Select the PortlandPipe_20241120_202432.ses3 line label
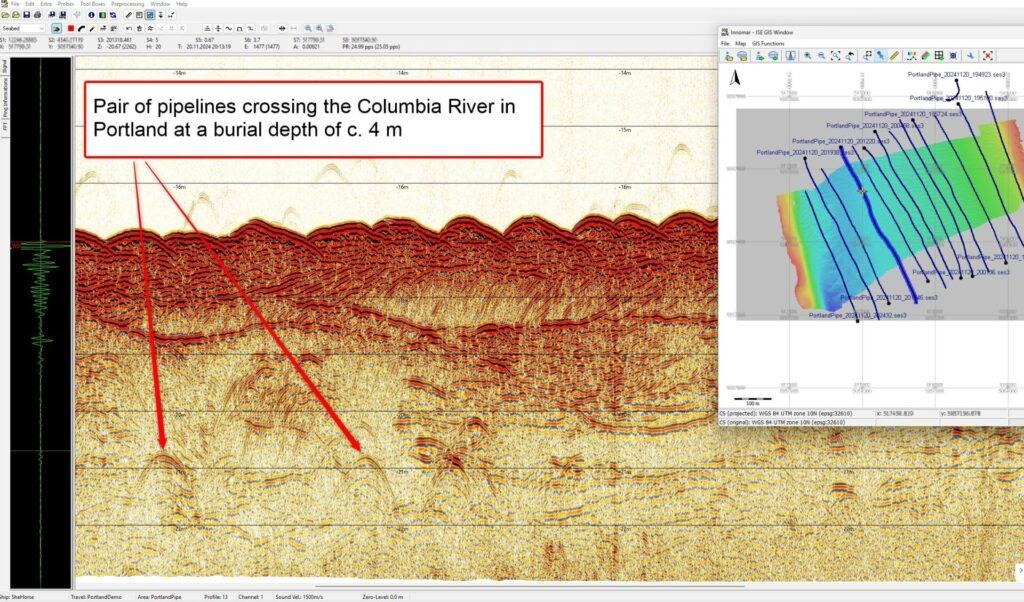Viewport: 1024px width, 602px height. pos(858,315)
